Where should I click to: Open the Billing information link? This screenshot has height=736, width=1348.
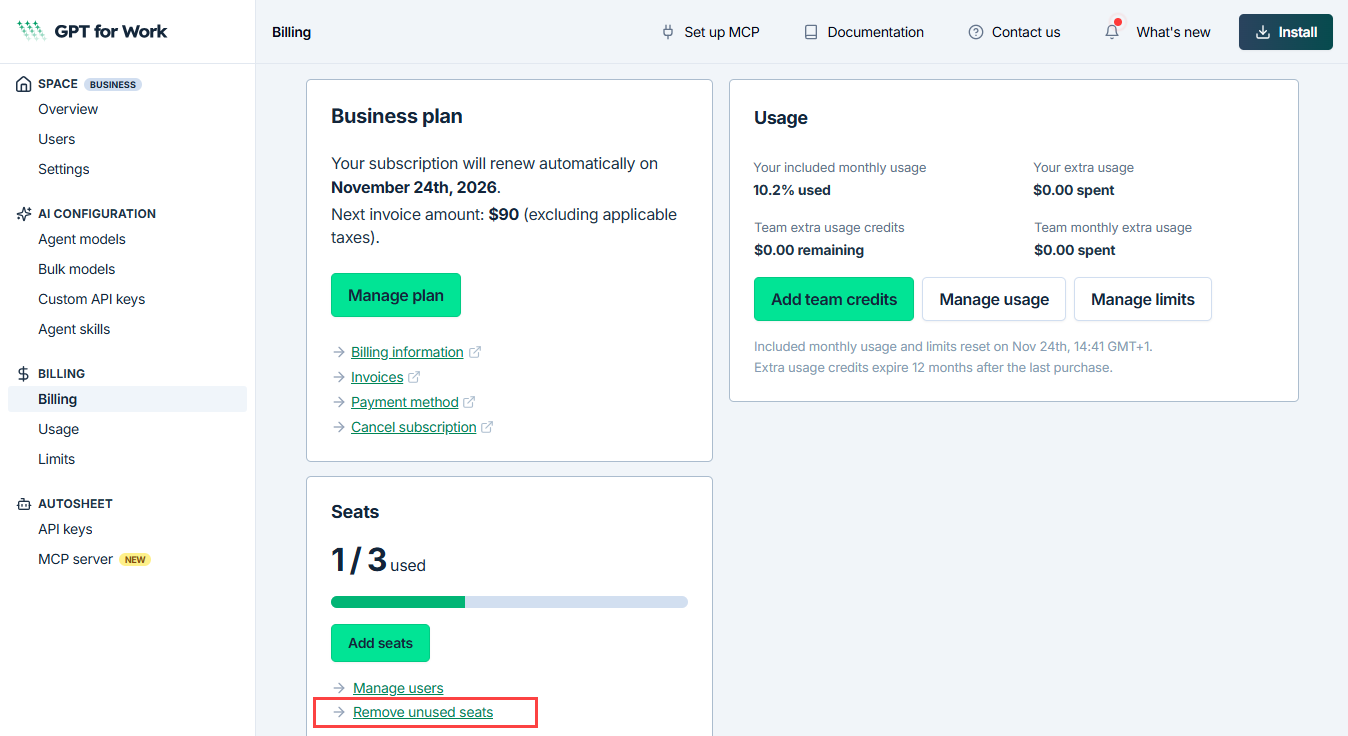coord(407,352)
